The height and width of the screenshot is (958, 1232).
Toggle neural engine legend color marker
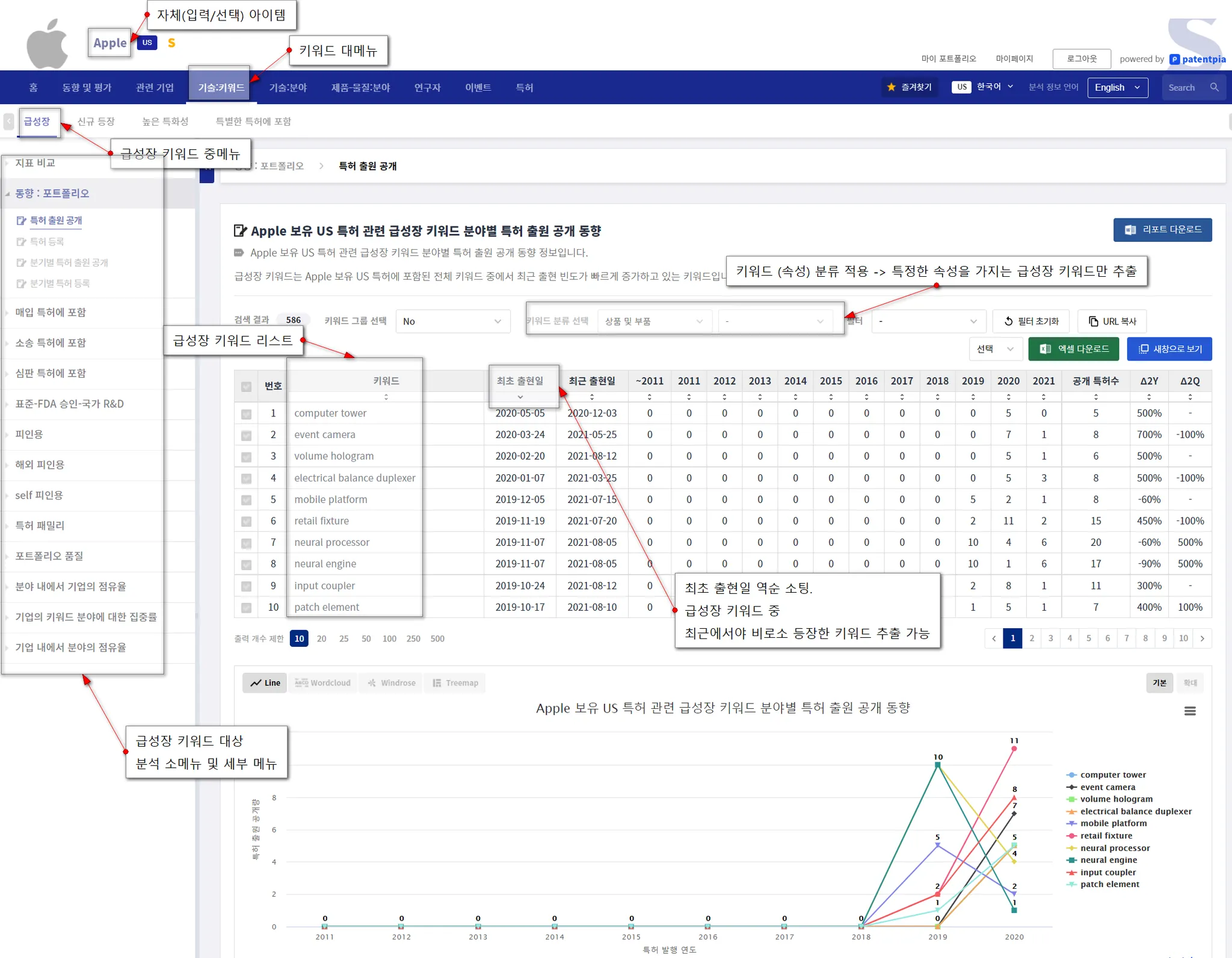(x=1071, y=860)
